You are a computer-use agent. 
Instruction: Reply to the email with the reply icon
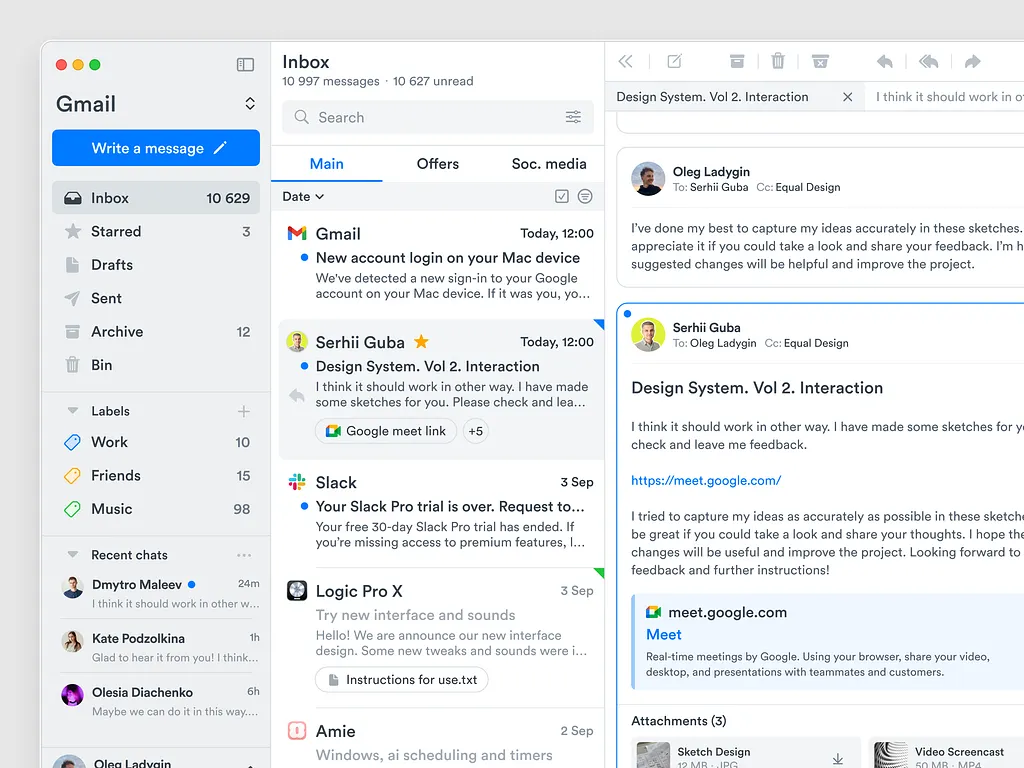(x=884, y=61)
